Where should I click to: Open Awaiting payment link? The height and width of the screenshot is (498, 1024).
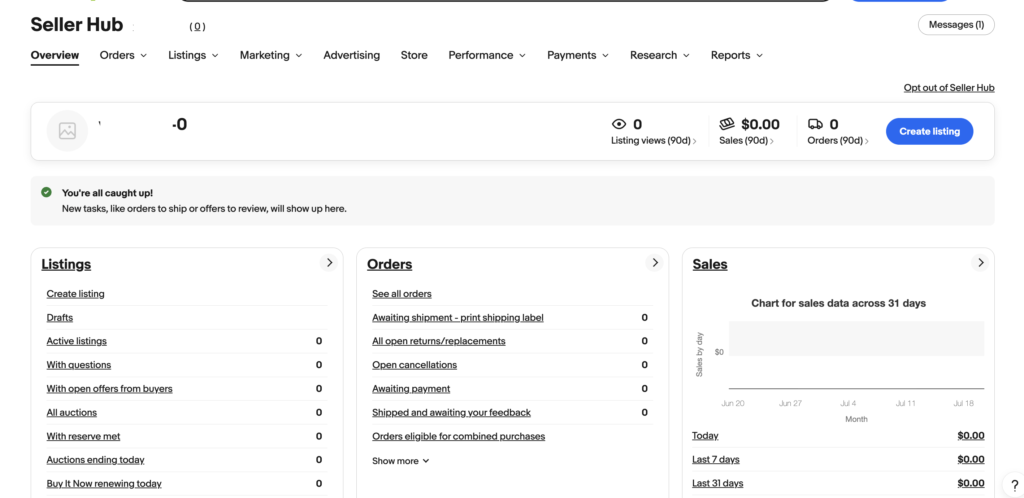point(411,389)
